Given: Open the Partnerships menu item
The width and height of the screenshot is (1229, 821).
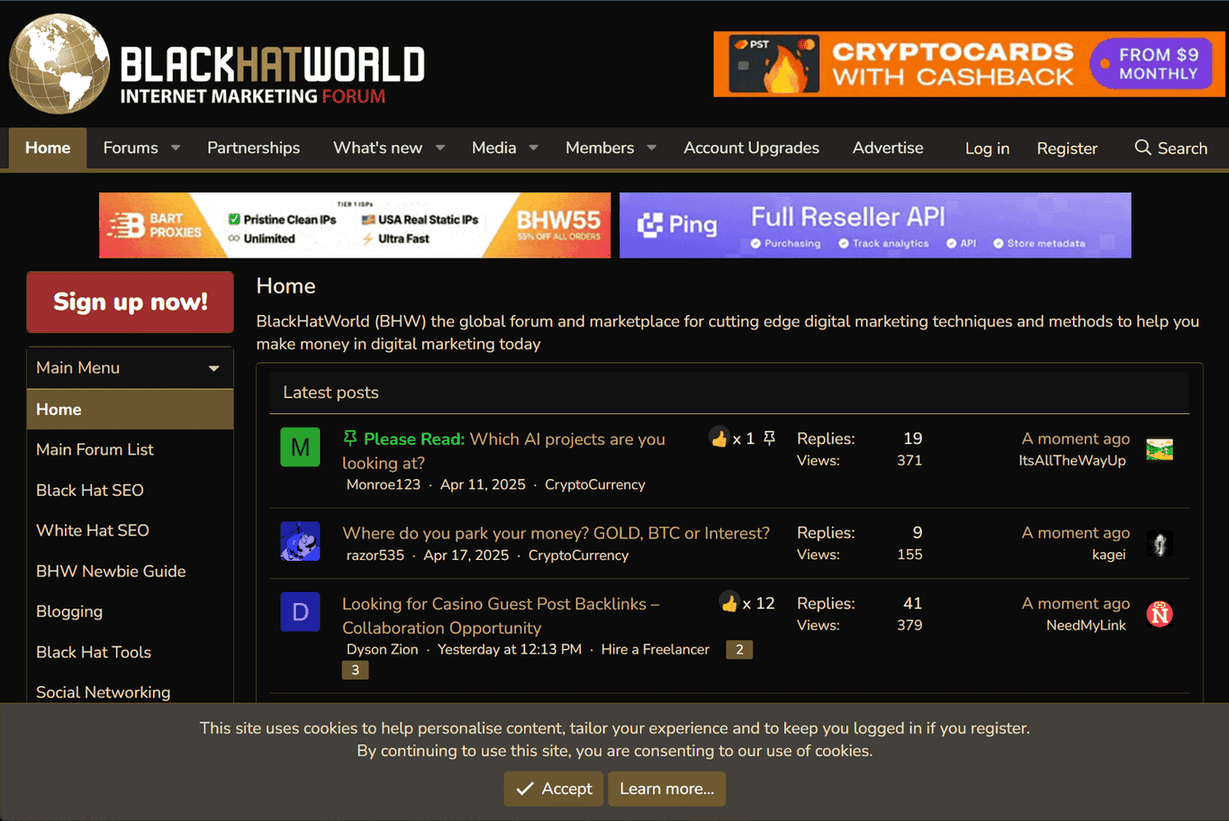Looking at the screenshot, I should 253,148.
